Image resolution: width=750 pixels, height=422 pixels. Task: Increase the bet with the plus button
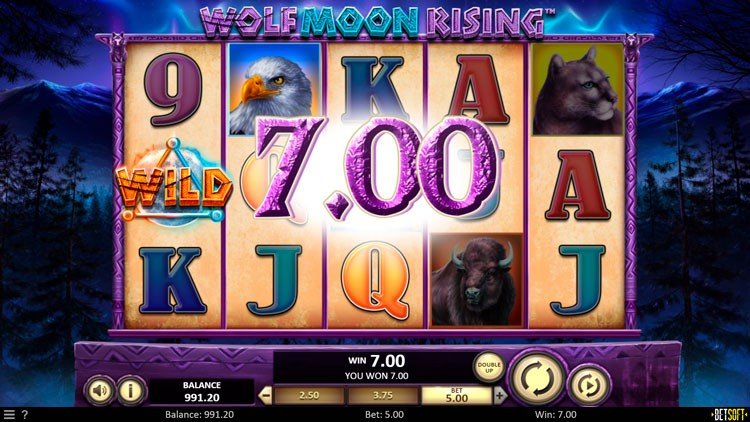500,396
